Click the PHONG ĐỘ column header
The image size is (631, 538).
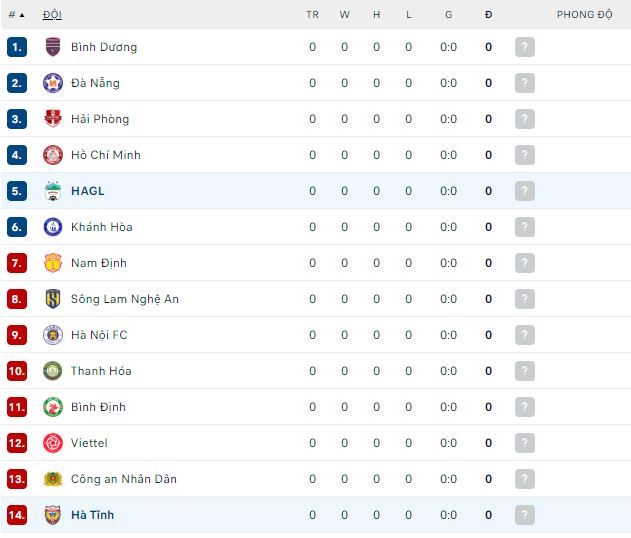(584, 15)
